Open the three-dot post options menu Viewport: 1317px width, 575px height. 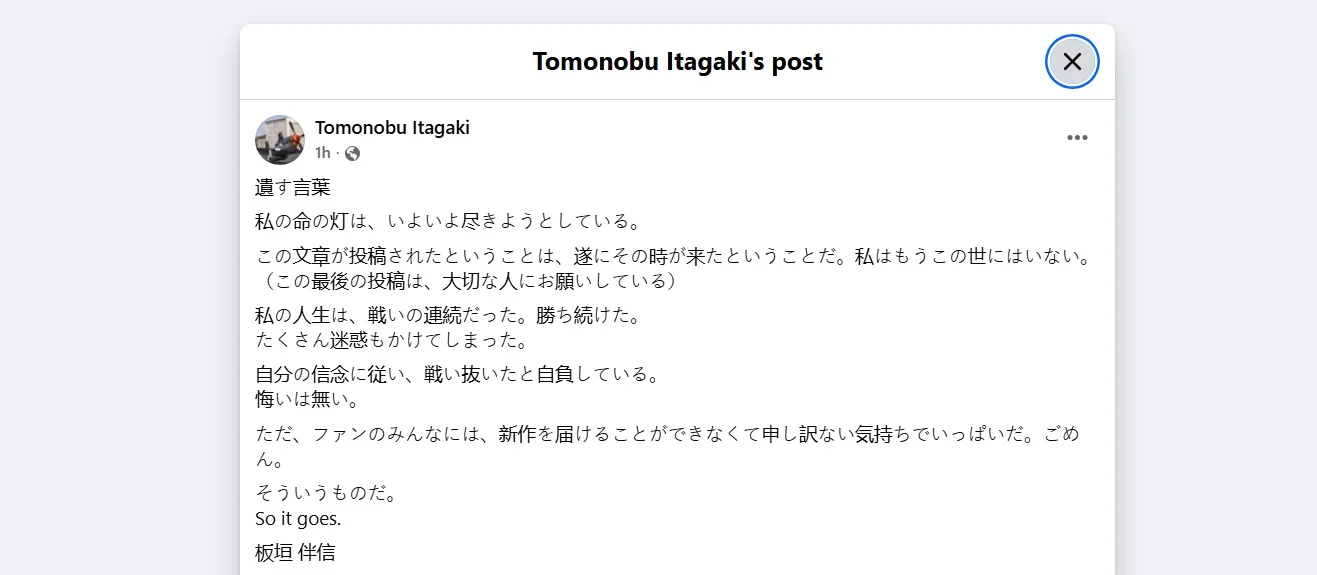(1077, 138)
